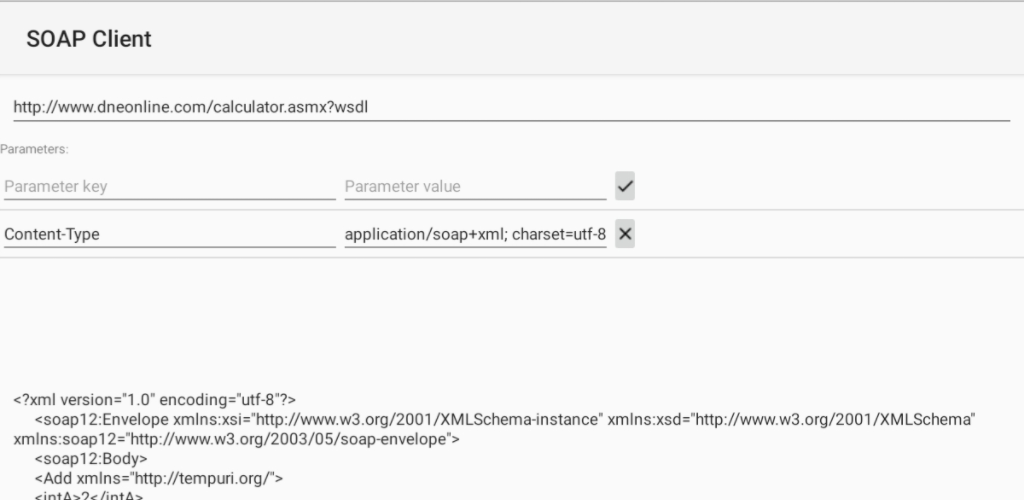
Task: Remove the Content-Type parameter with X icon
Action: pyautogui.click(x=625, y=234)
